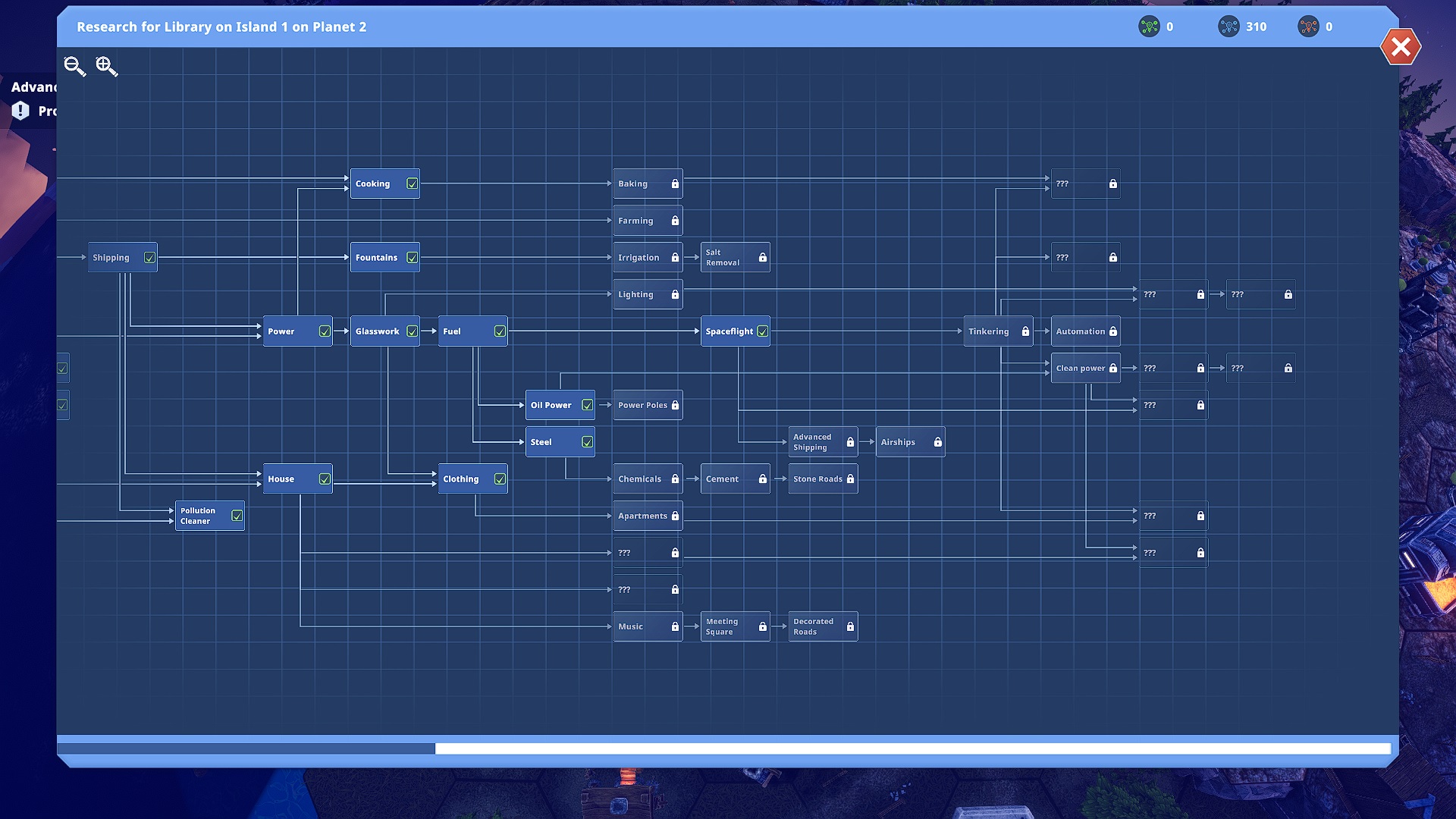Click the lock icon on Apartments
This screenshot has height=819, width=1456.
coord(675,516)
